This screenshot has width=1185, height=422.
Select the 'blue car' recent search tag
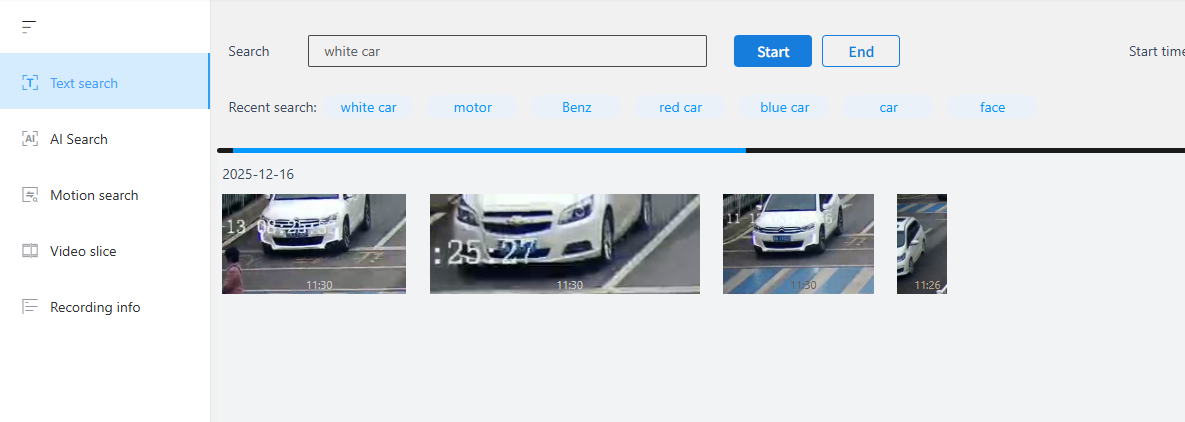pos(784,107)
